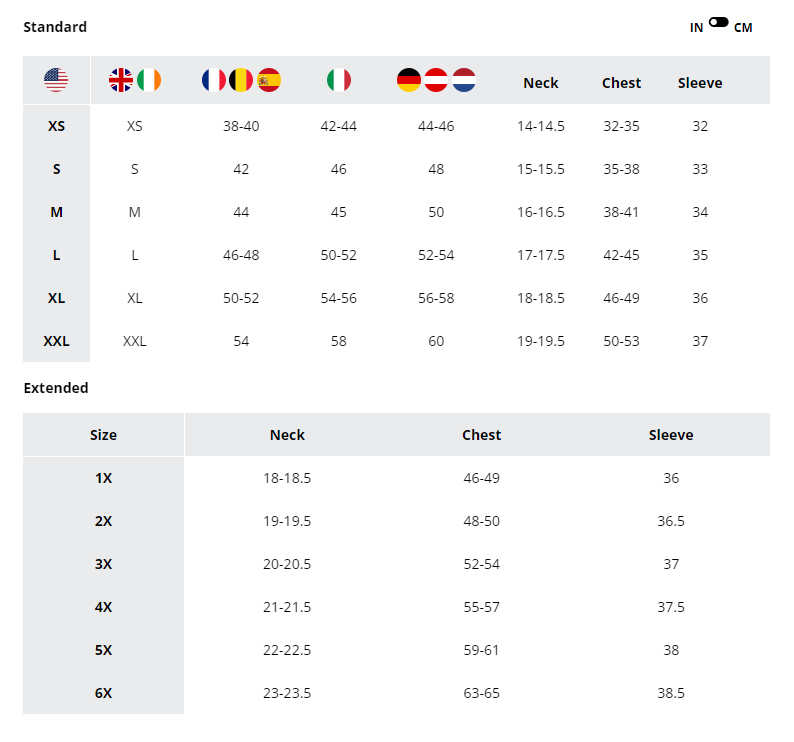794x742 pixels.
Task: Click the Austria flag icon
Action: point(436,80)
